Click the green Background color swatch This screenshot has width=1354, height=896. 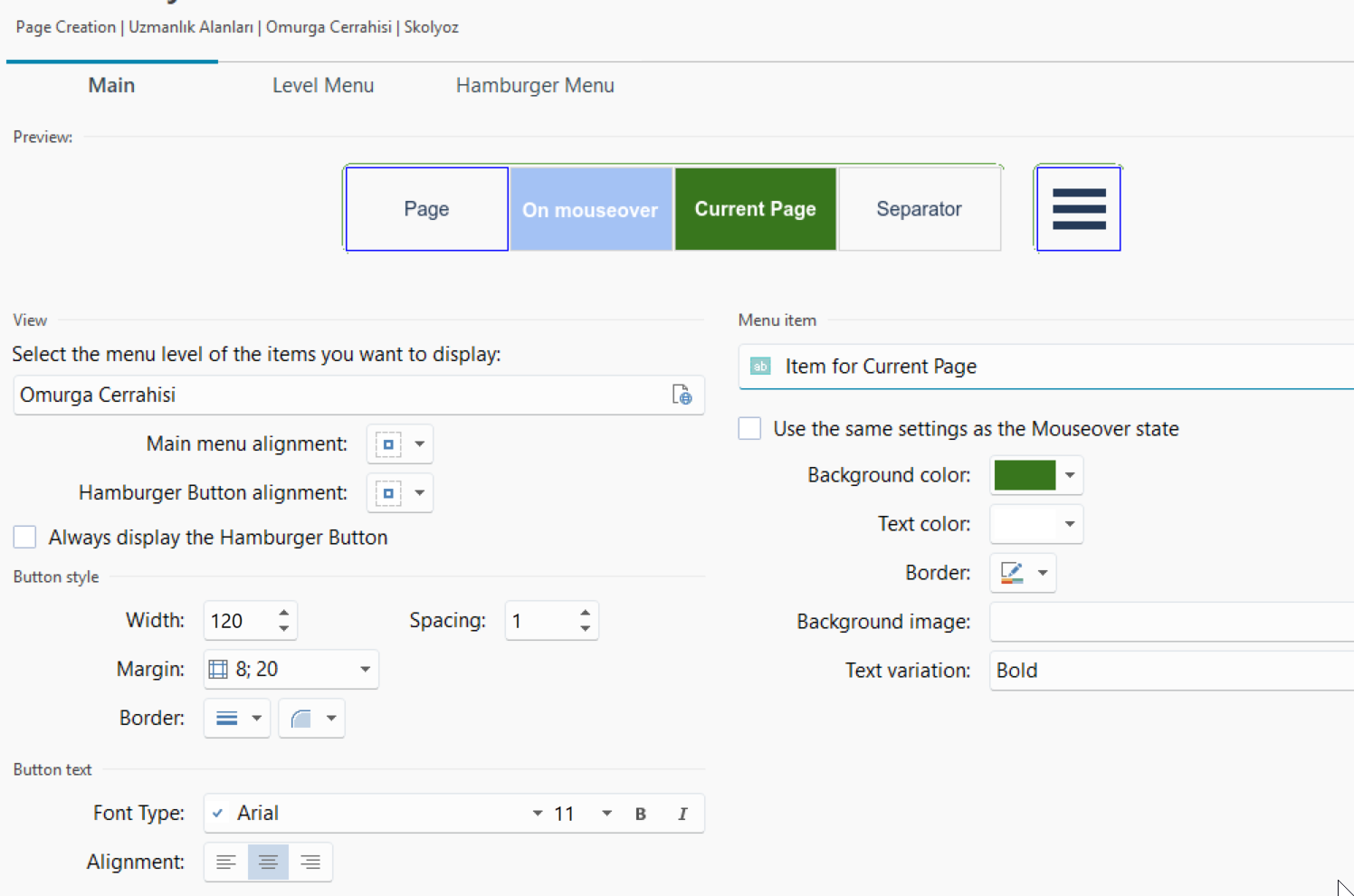click(1025, 475)
